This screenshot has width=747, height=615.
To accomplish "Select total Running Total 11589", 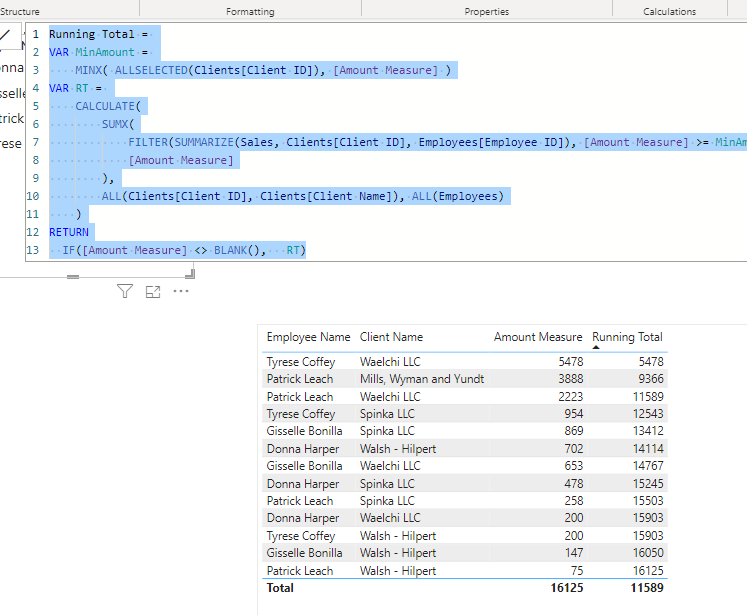I will pyautogui.click(x=647, y=588).
